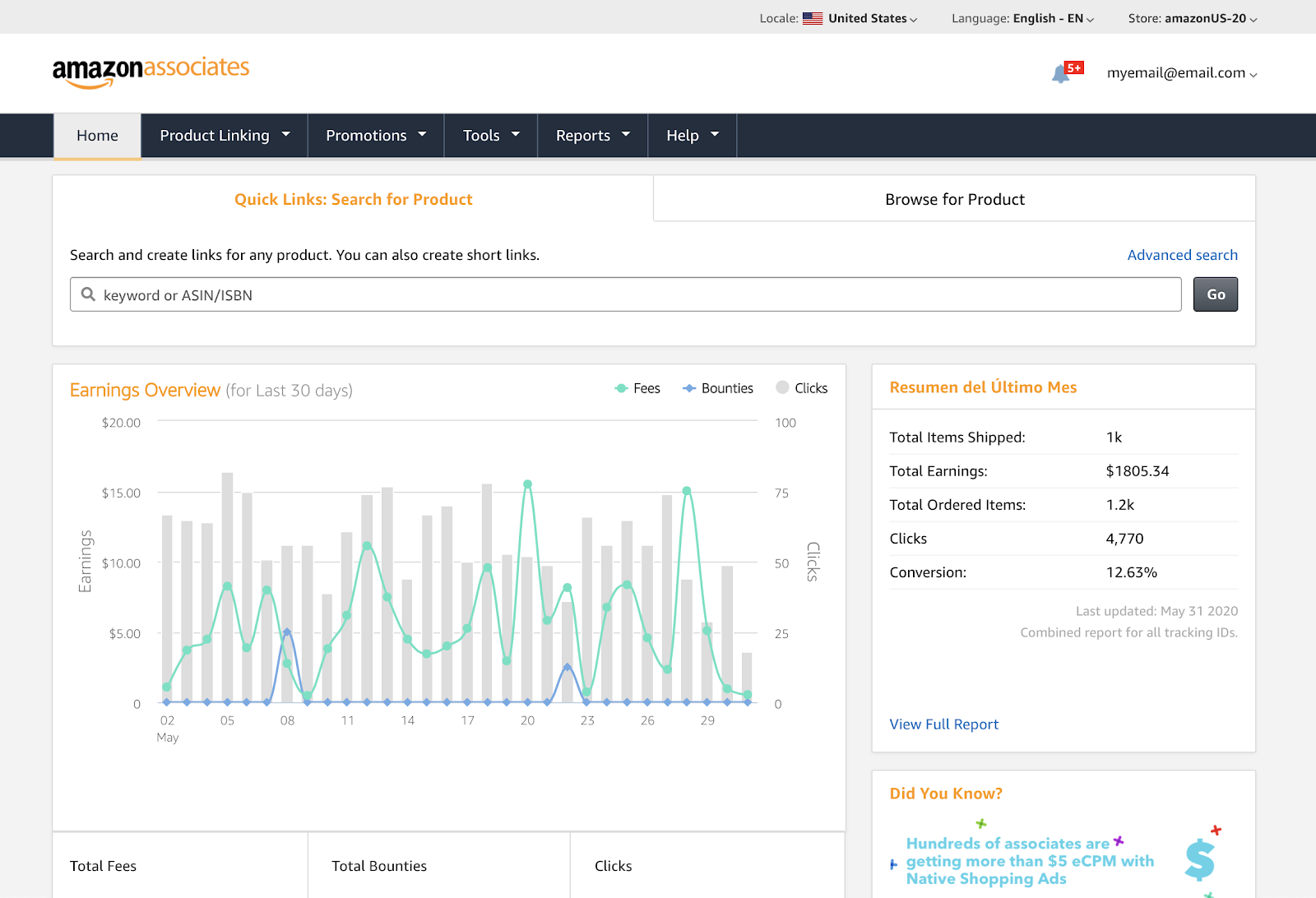Open the Promotions dropdown menu

375,136
